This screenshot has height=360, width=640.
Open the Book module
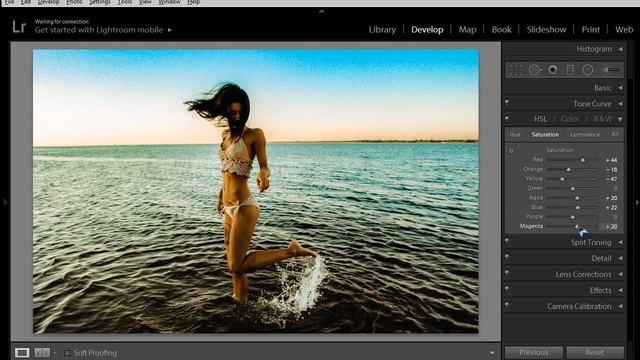tap(502, 30)
